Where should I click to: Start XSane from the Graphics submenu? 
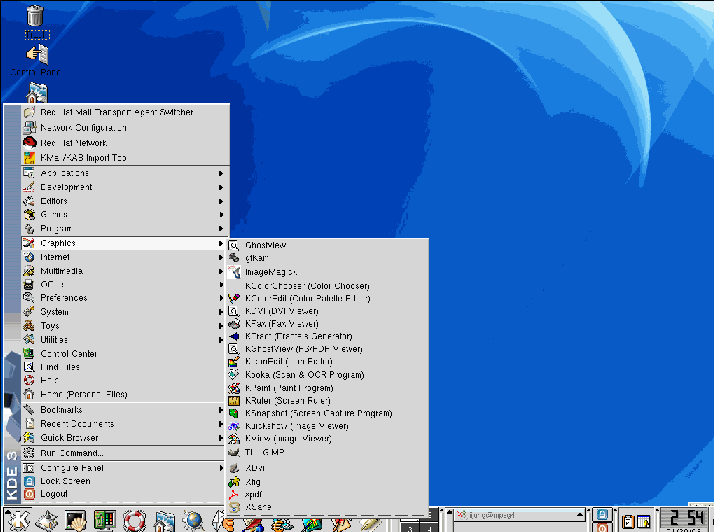[327, 506]
